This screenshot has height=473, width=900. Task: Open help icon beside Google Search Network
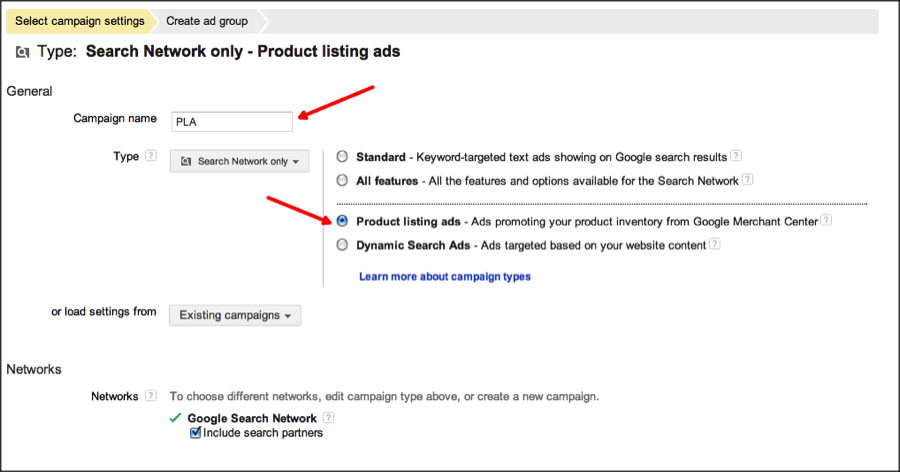click(x=329, y=418)
